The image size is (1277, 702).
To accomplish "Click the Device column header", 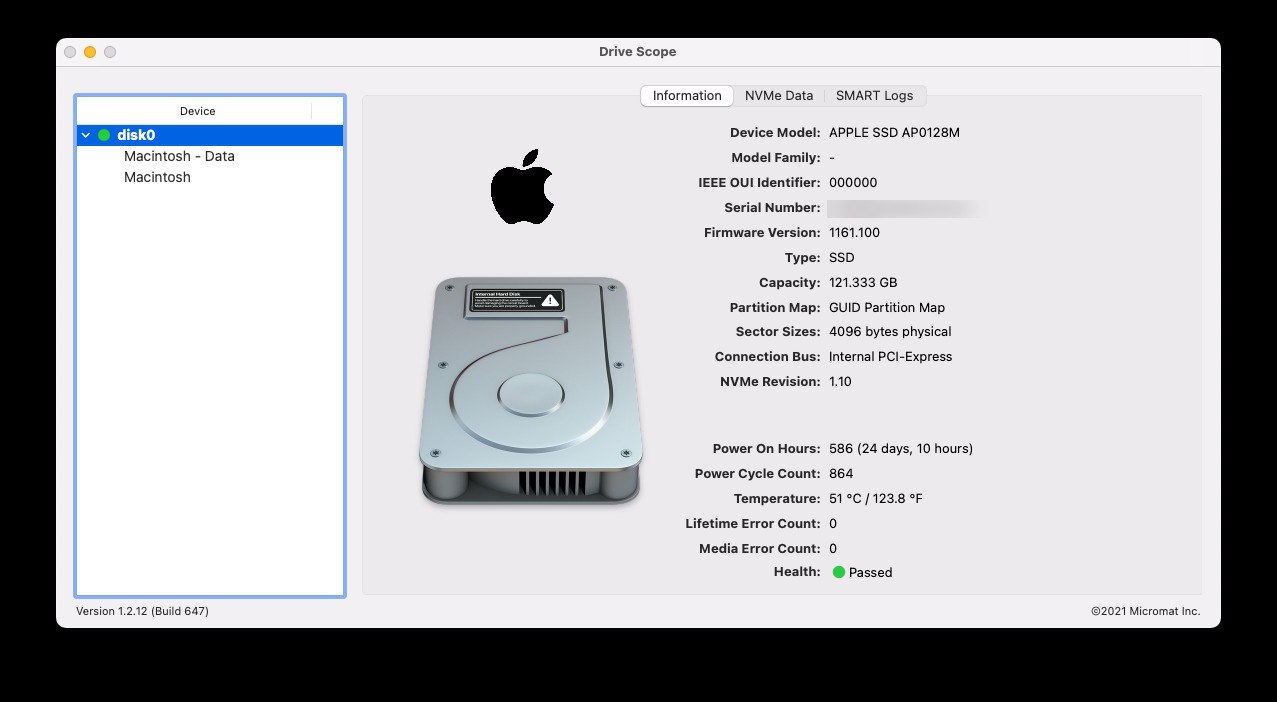I will 198,111.
